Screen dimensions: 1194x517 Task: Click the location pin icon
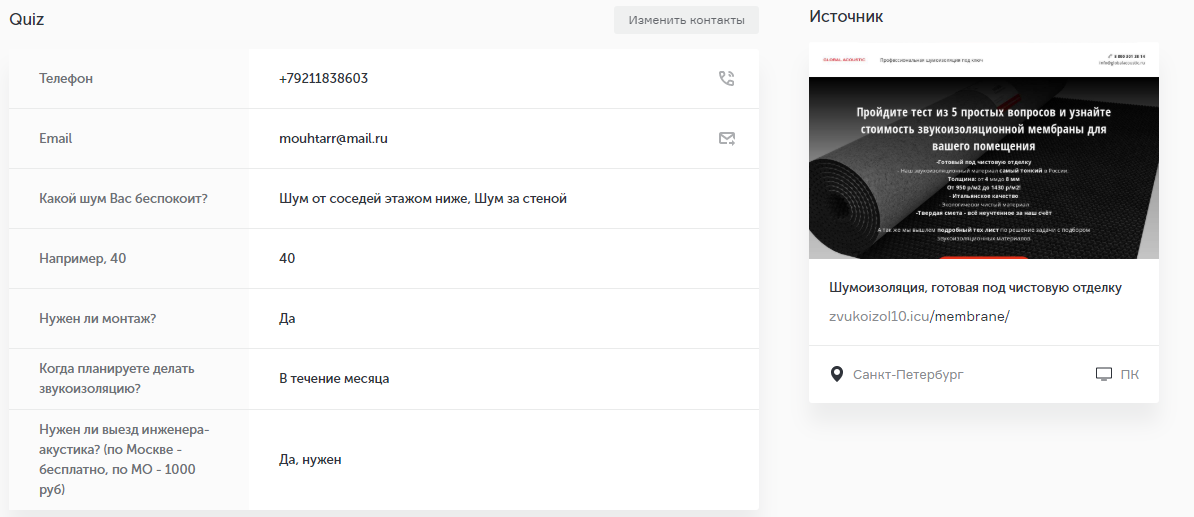(837, 374)
